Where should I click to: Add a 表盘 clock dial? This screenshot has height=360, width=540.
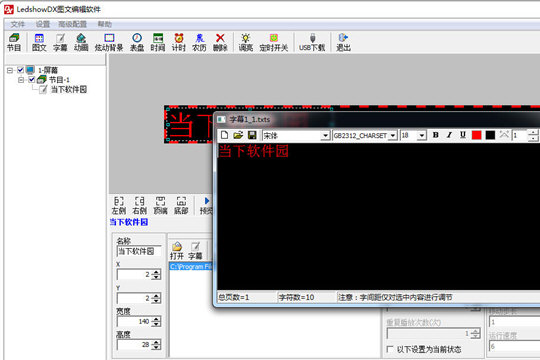137,42
